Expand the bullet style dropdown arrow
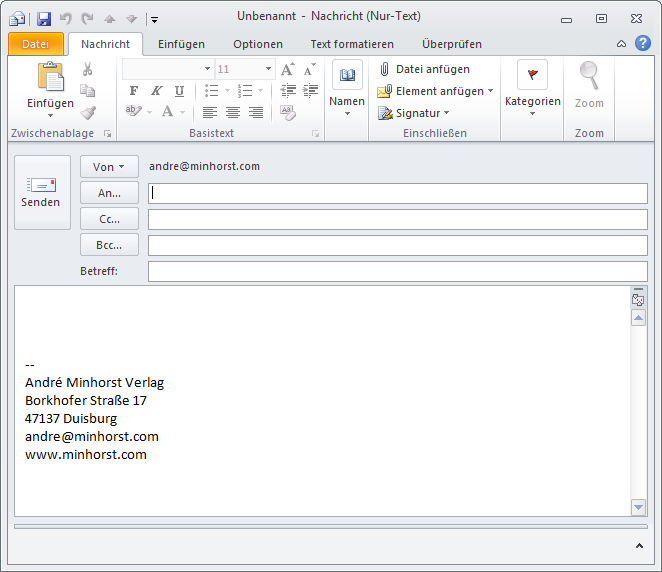The image size is (662, 572). pyautogui.click(x=227, y=90)
